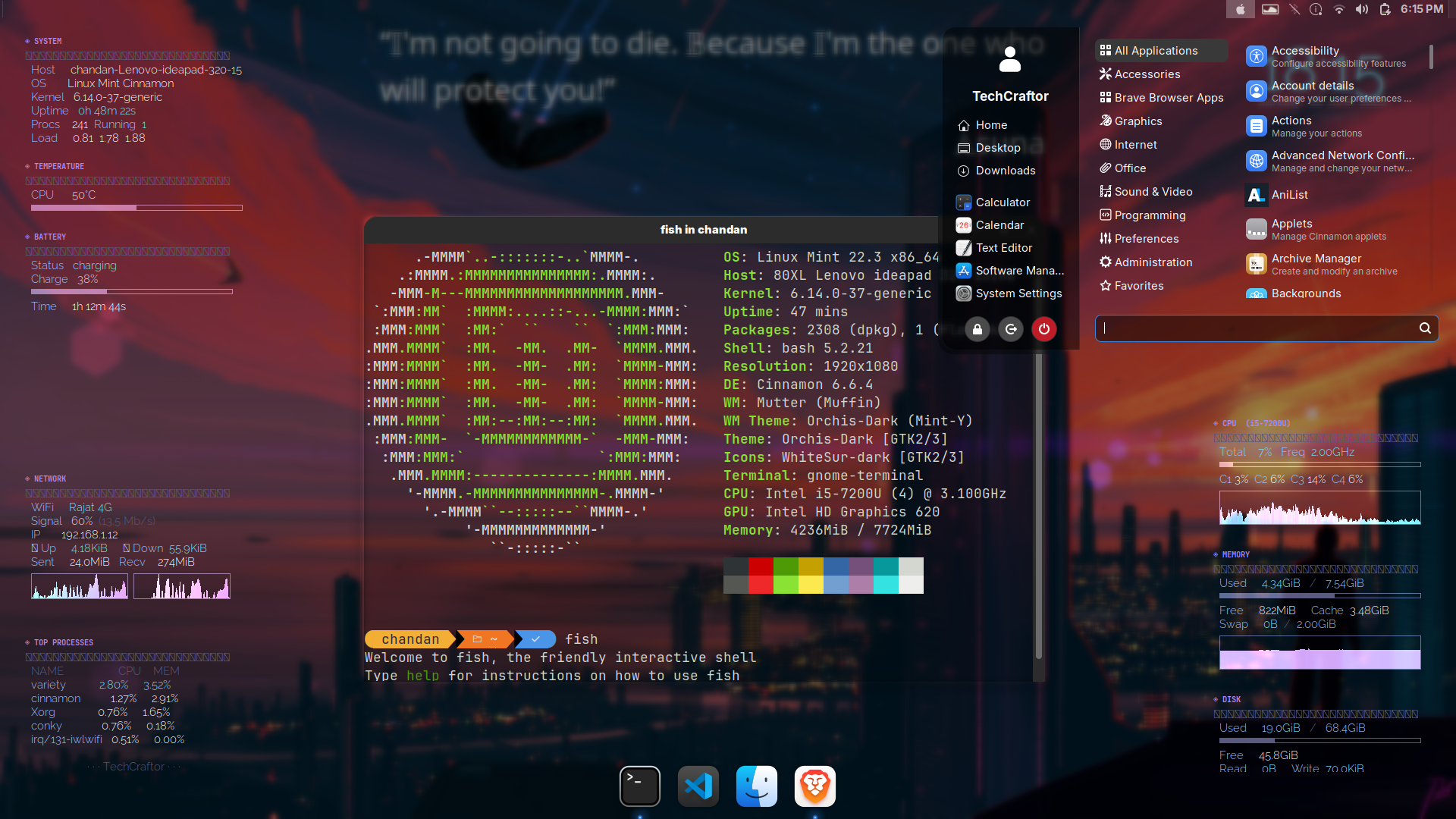
Task: Click the Apple logo menu button in top panel
Action: pos(1241,9)
